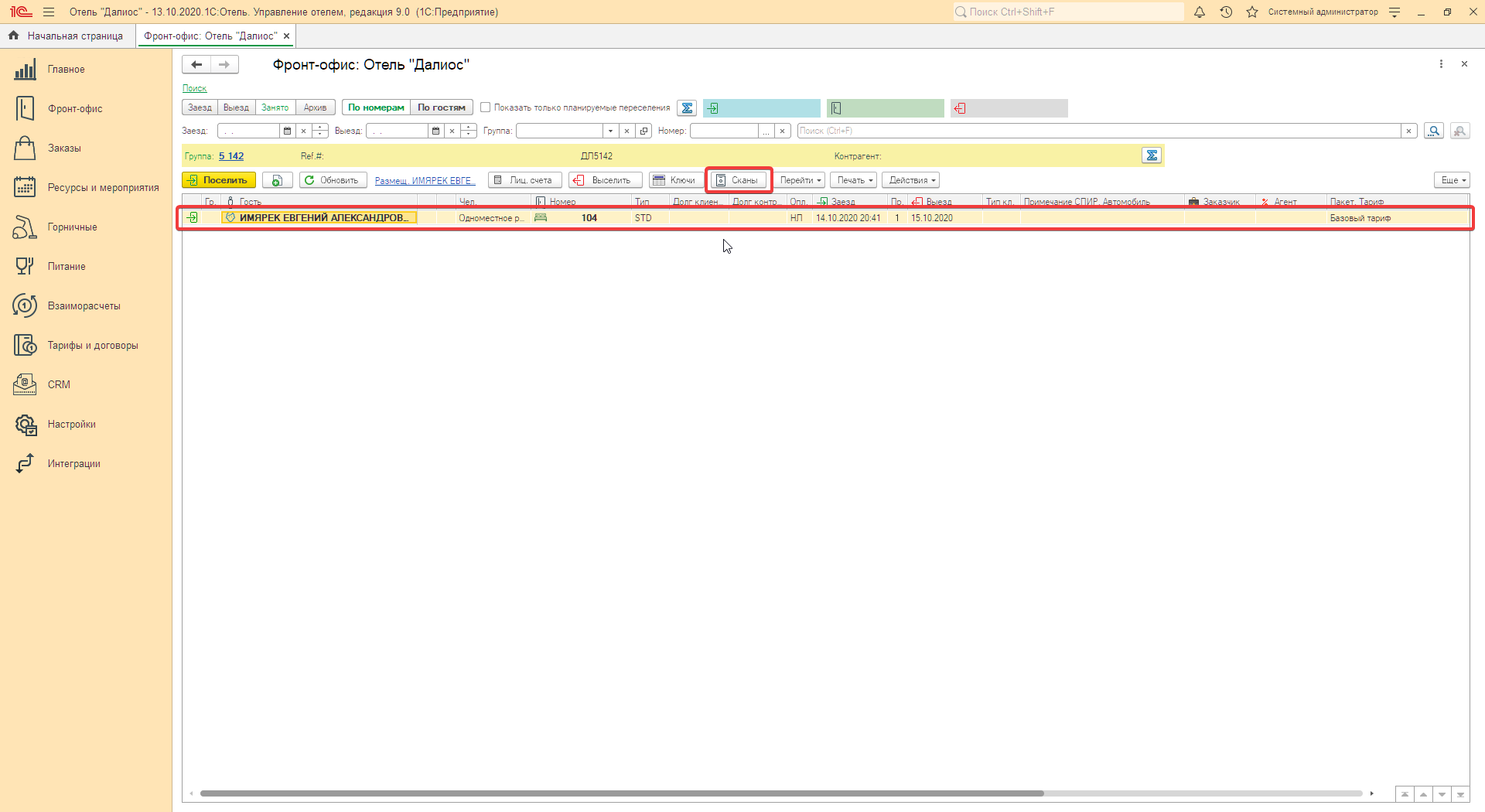The image size is (1485, 812).
Task: Click the Ресурсы и мероприятия calendar icon
Action: 25,188
